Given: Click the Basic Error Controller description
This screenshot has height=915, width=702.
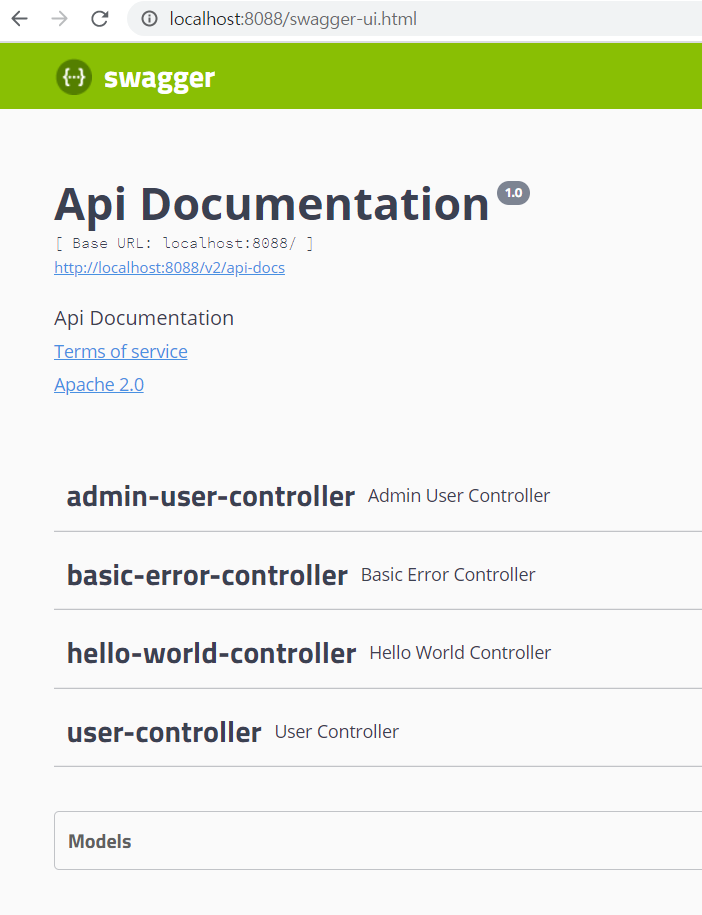Looking at the screenshot, I should pyautogui.click(x=448, y=574).
